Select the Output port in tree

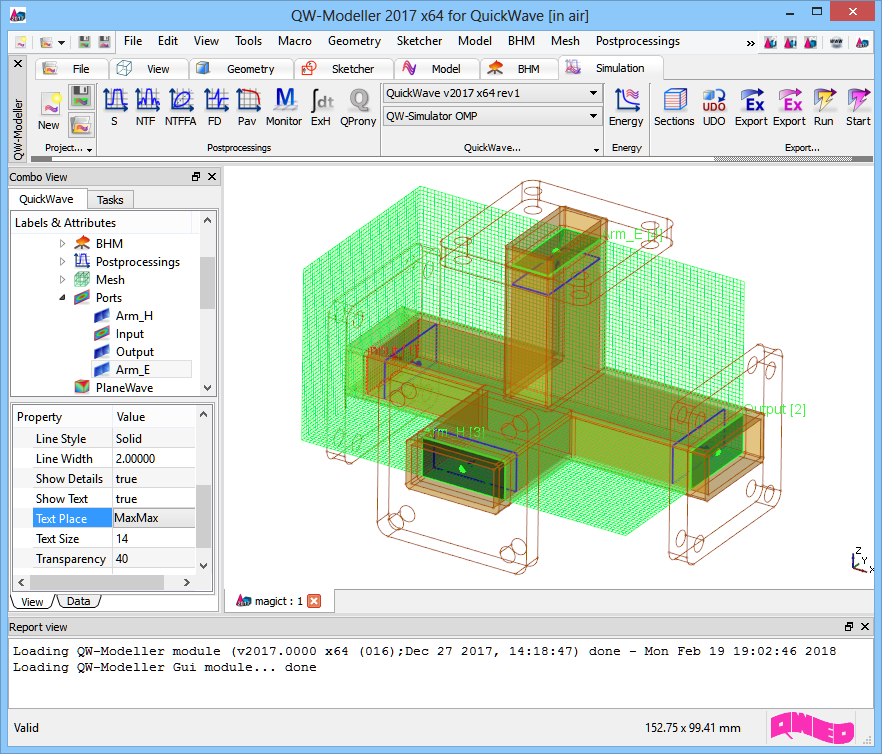pos(134,352)
